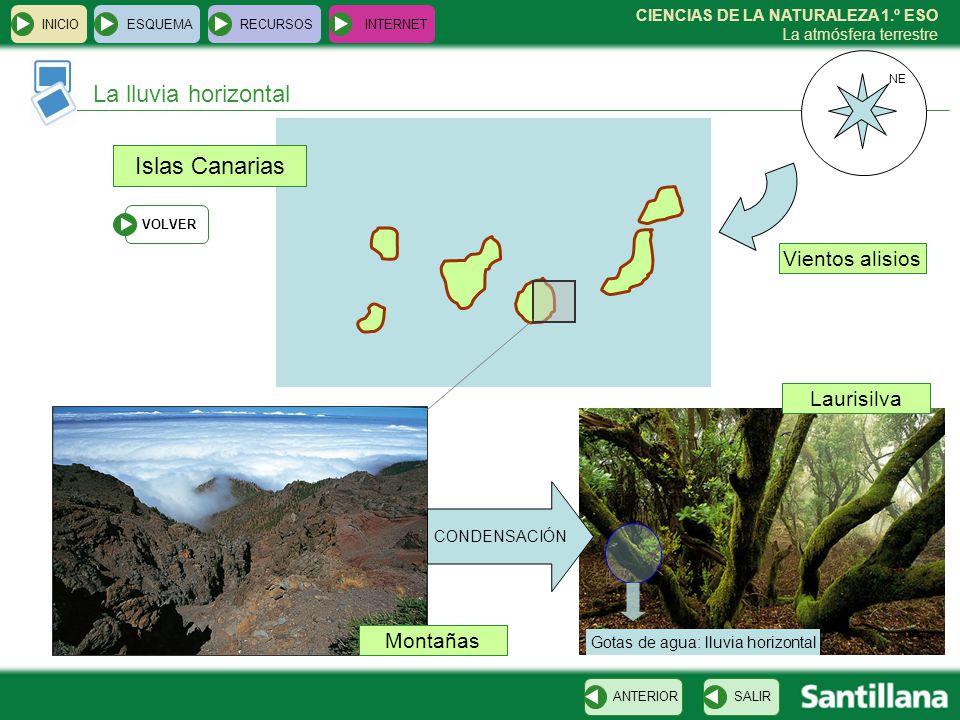The width and height of the screenshot is (960, 720).
Task: Click the mountains and clouds photo
Action: click(240, 531)
